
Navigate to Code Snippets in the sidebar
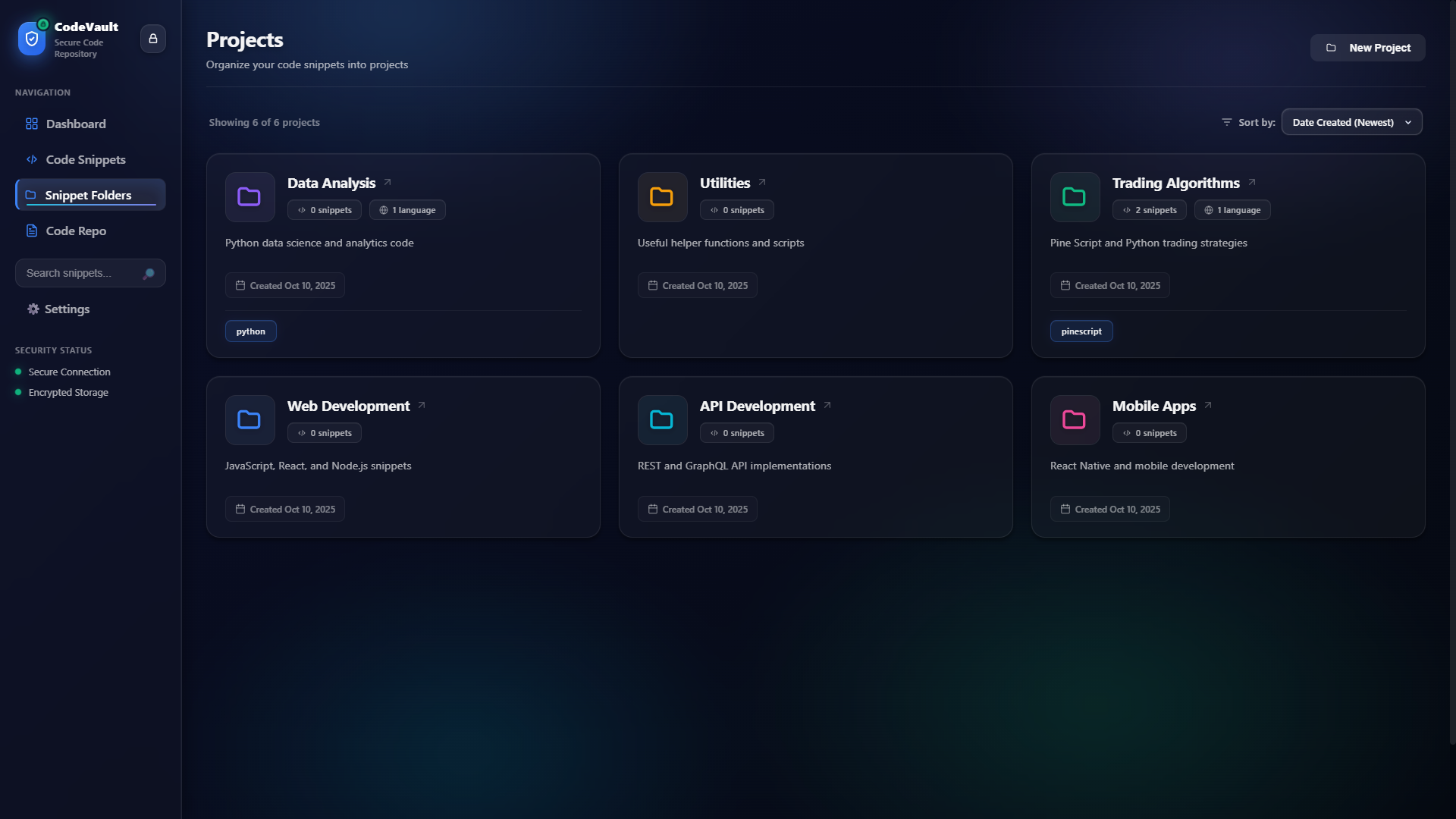click(84, 159)
